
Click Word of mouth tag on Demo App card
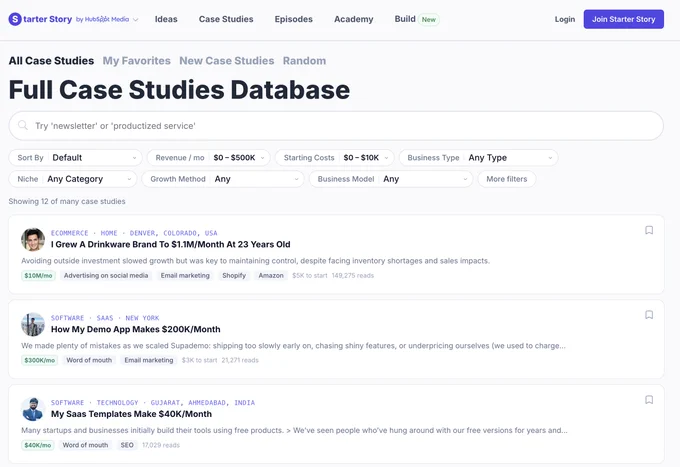tap(89, 360)
